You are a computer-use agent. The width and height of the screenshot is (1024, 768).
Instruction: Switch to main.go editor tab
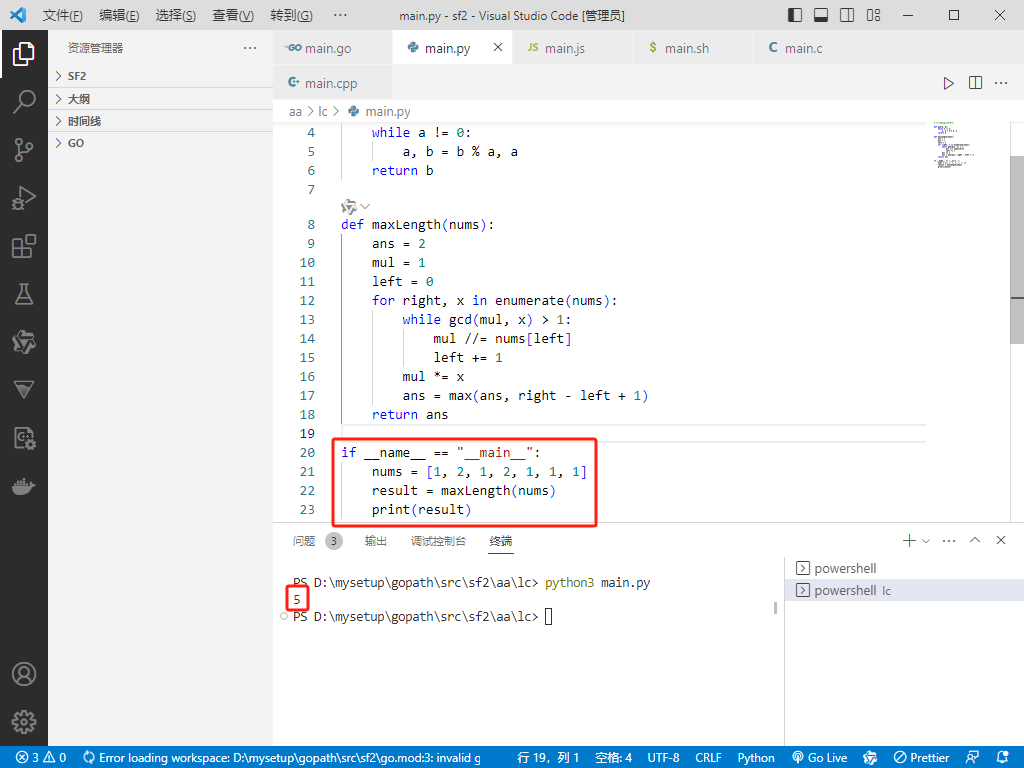pyautogui.click(x=332, y=48)
